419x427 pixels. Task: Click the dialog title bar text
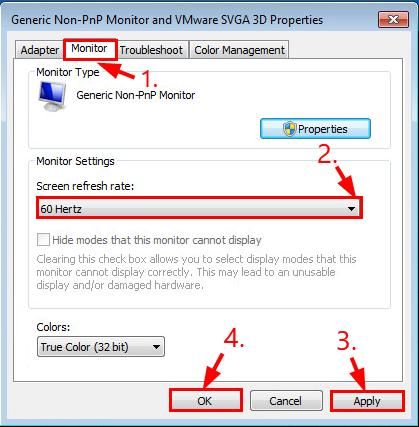tap(167, 20)
